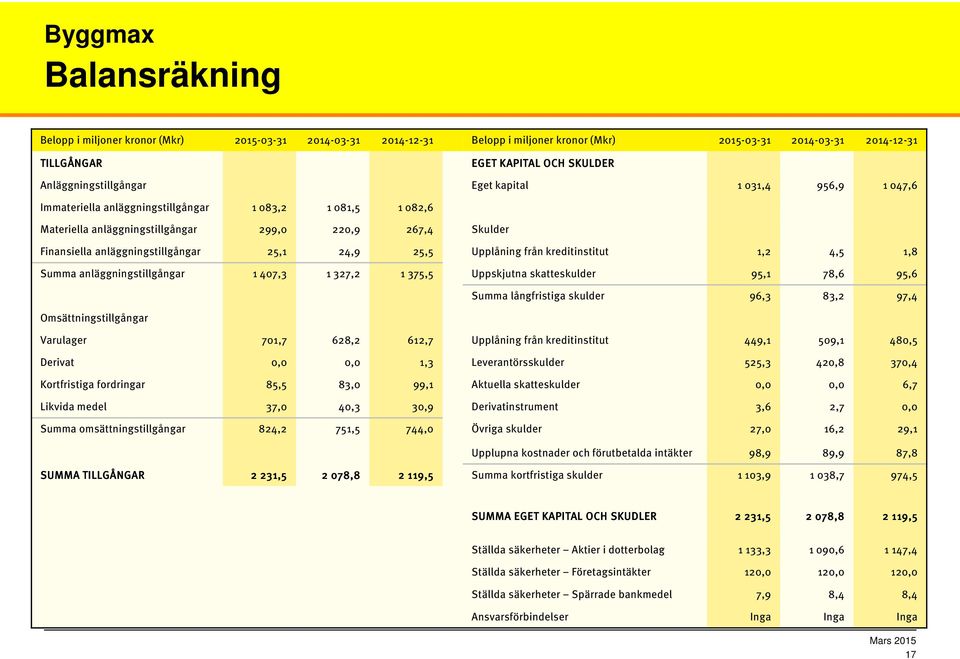Select the 'Anläggningstillgångar' row label
960x659 pixels.
click(93, 186)
